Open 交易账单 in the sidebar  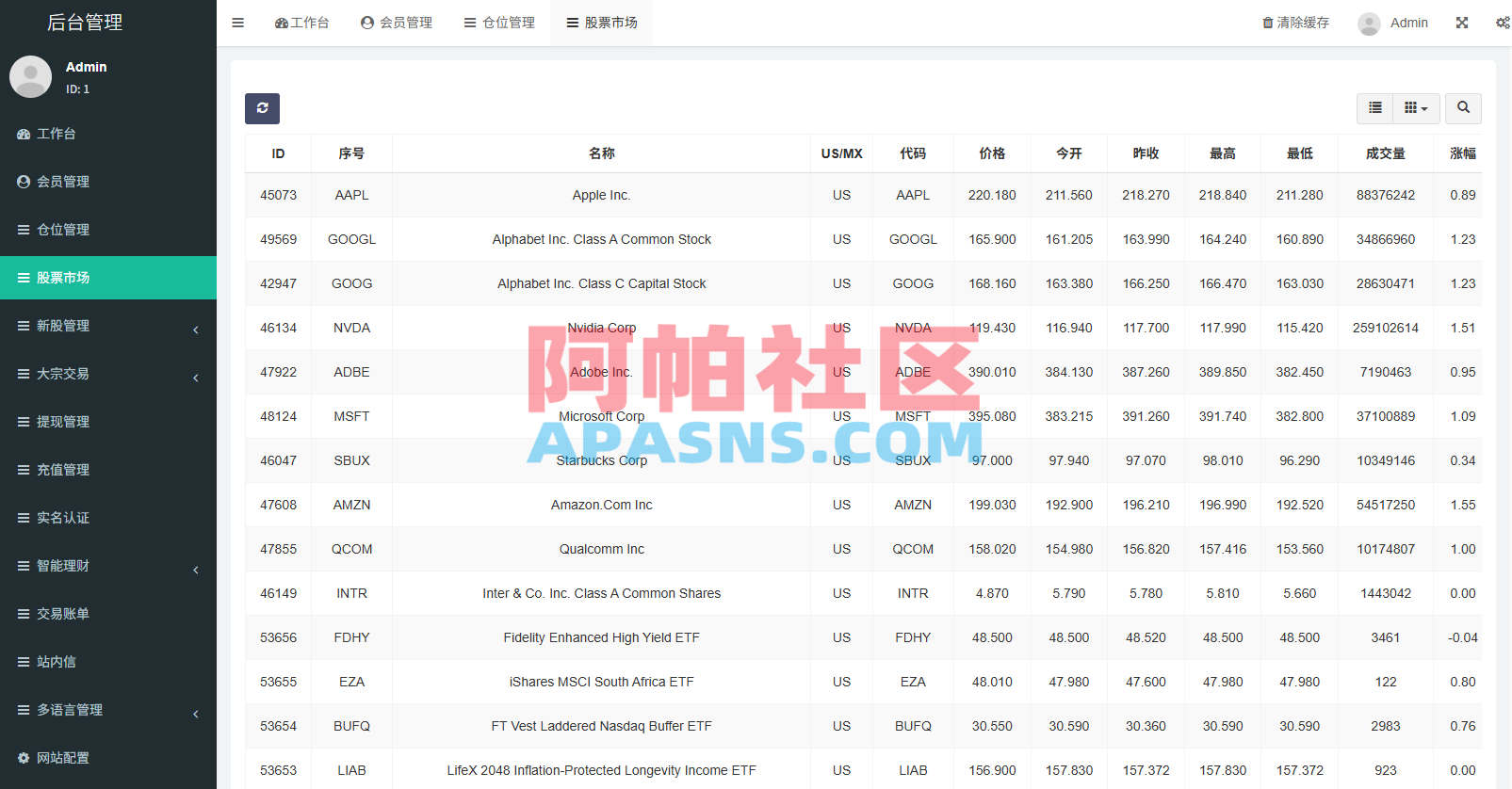[x=108, y=614]
